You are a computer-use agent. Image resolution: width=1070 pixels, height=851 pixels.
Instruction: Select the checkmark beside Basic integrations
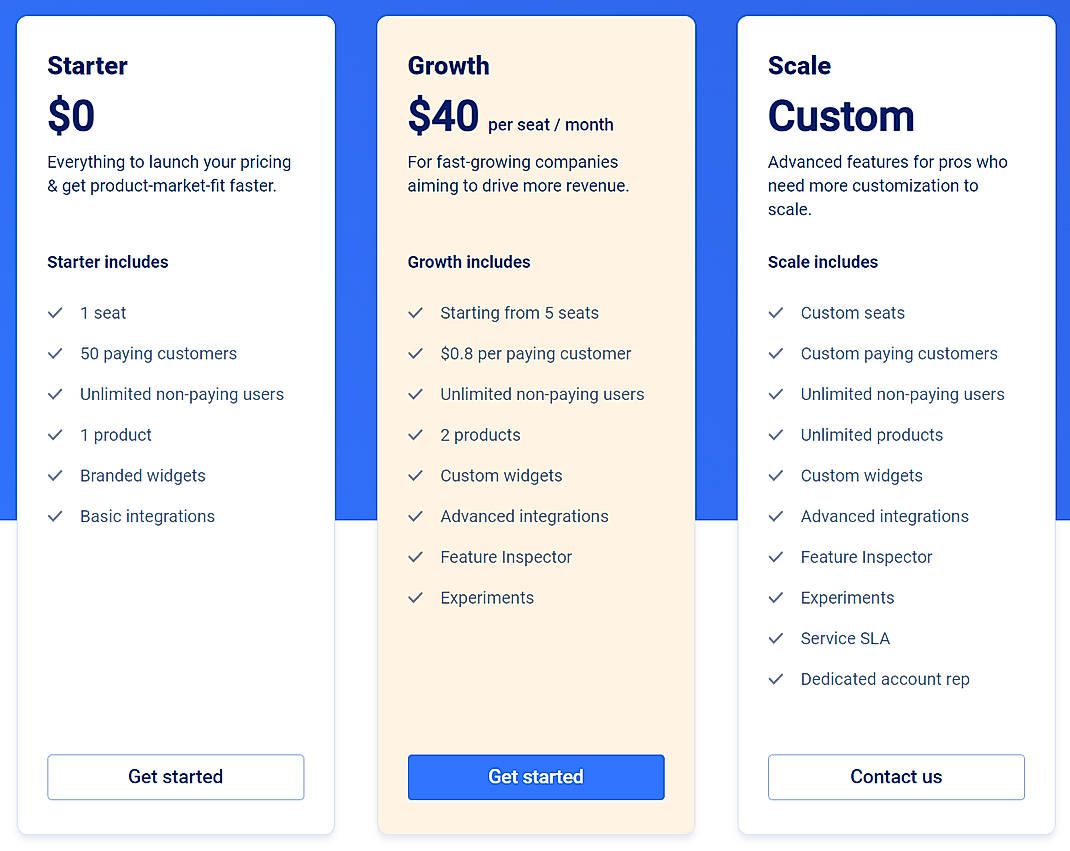[x=56, y=516]
